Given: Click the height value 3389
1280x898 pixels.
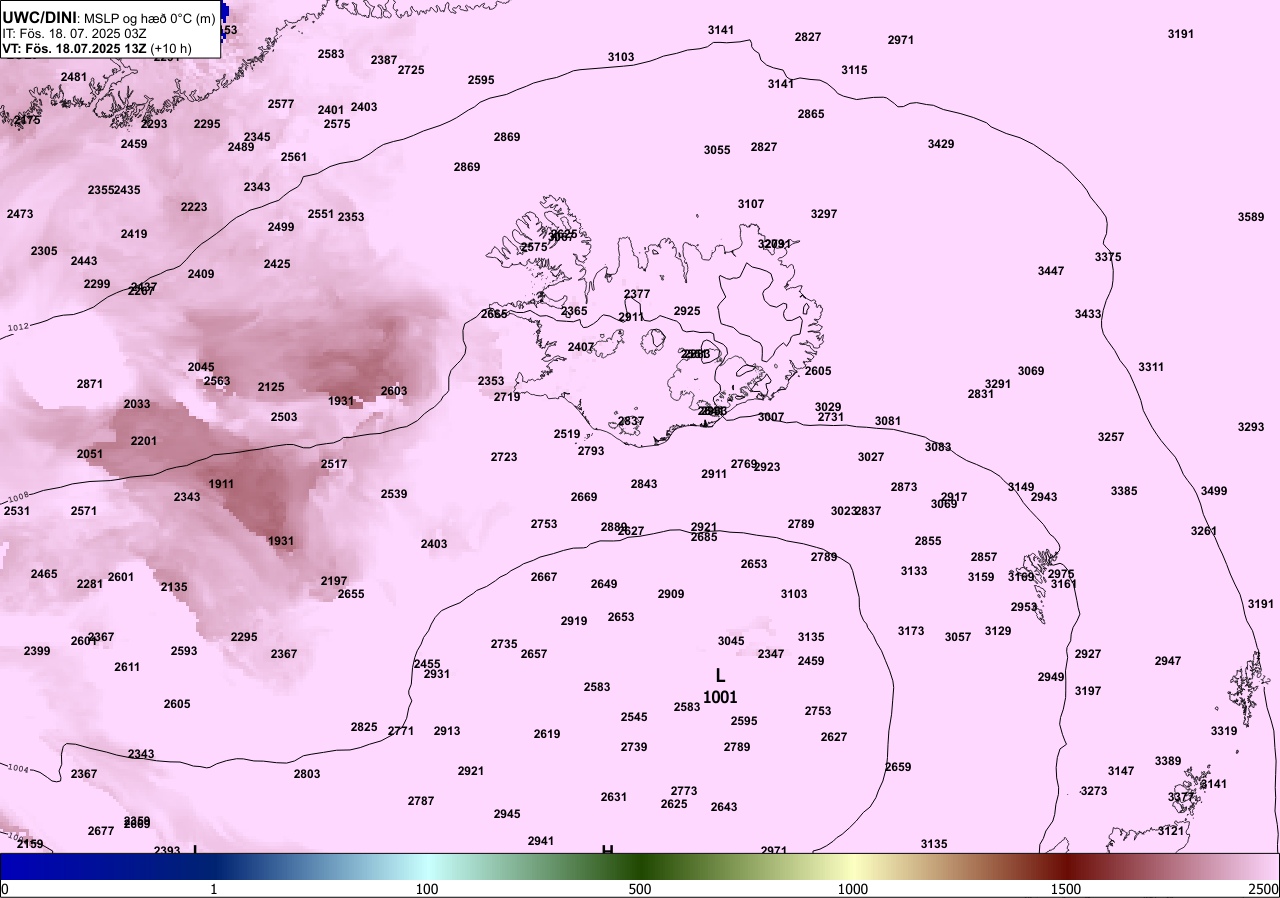Looking at the screenshot, I should click(x=1168, y=761).
